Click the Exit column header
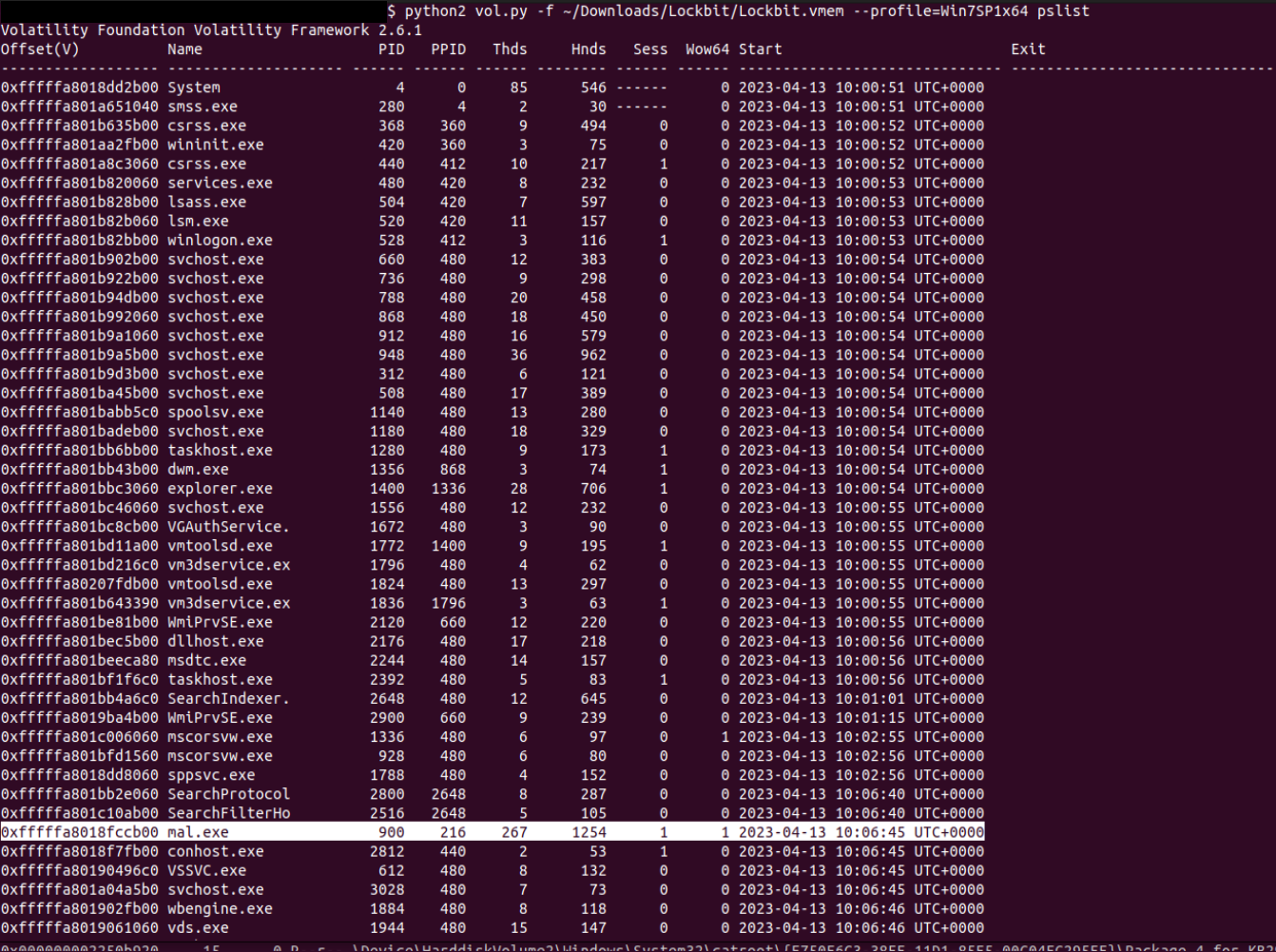Image resolution: width=1276 pixels, height=952 pixels. coord(1028,49)
